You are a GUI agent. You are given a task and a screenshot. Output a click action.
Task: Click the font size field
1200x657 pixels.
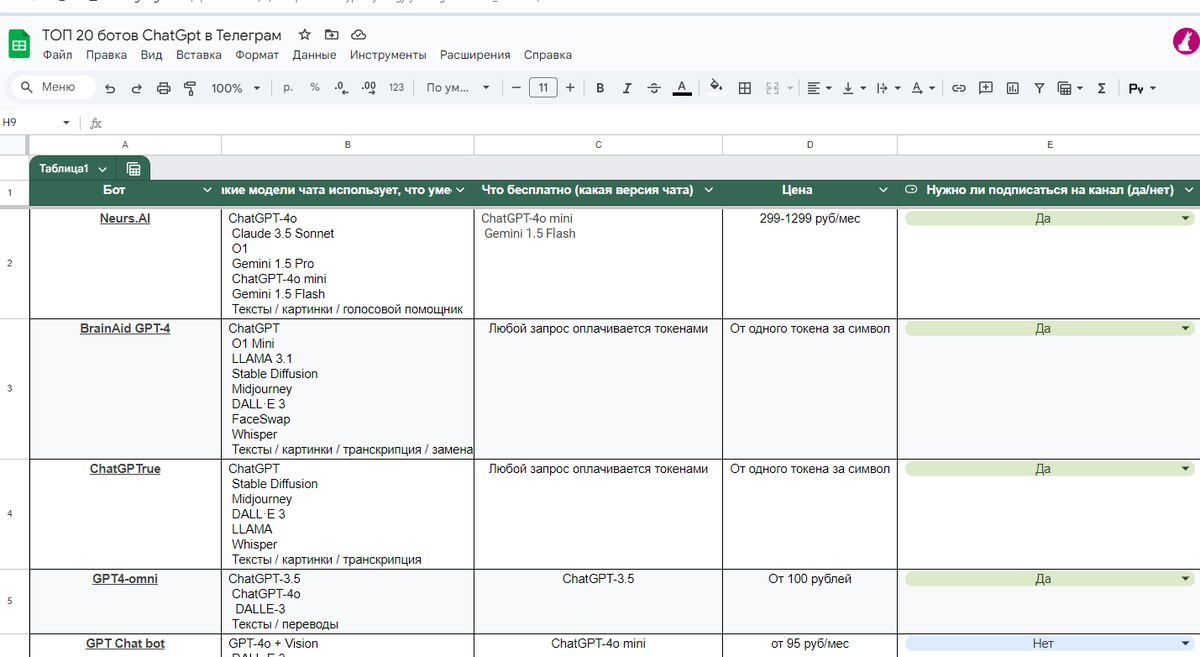(x=543, y=88)
